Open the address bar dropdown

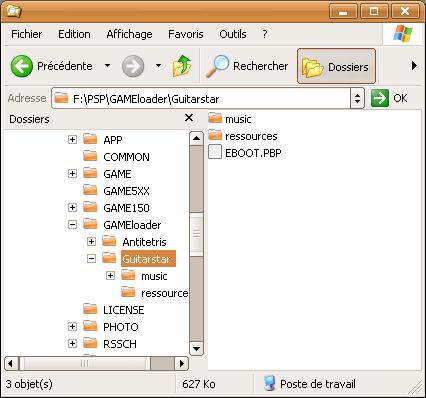(357, 98)
